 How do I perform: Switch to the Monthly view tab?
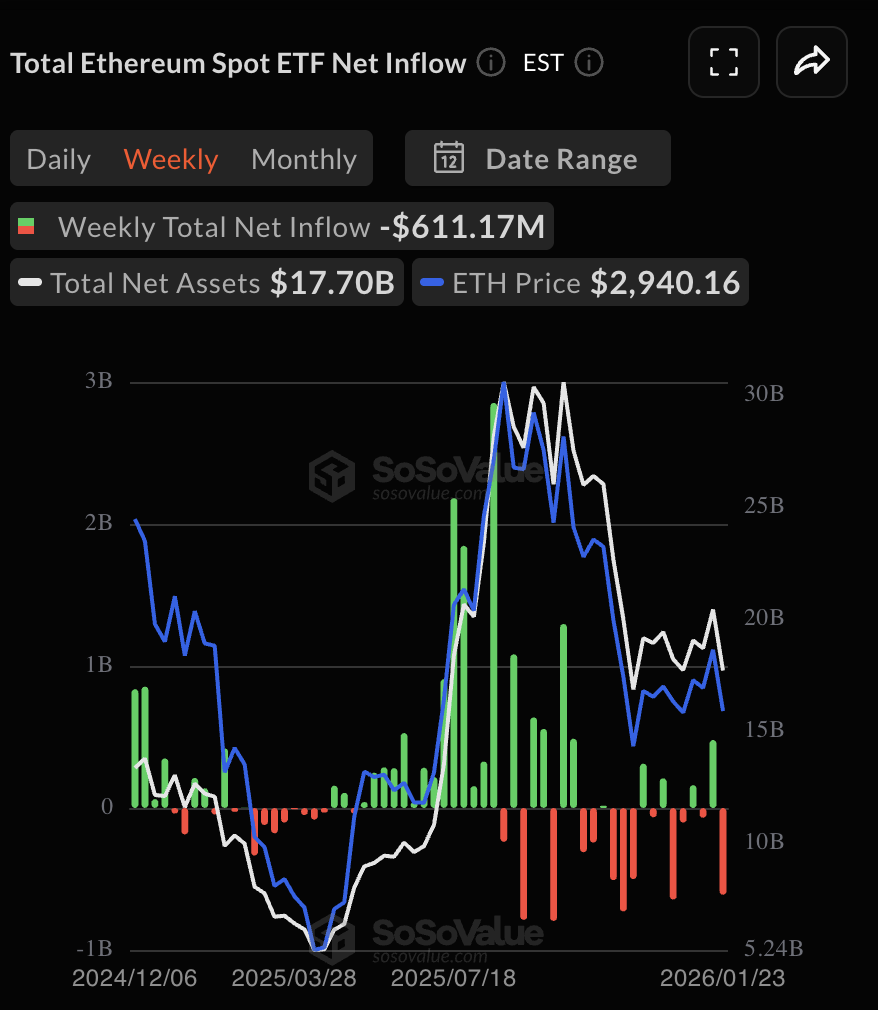[304, 159]
